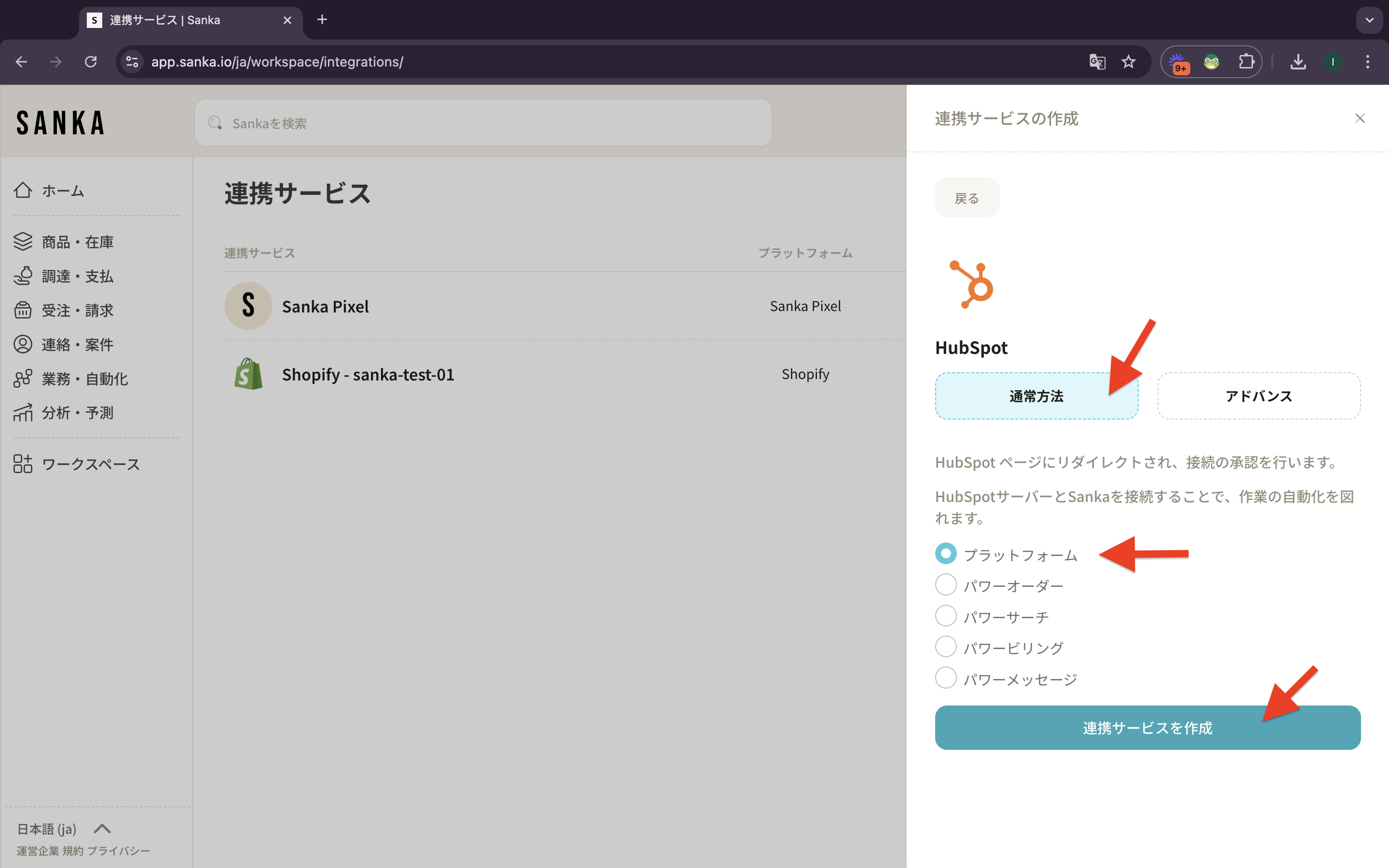1389x868 pixels.
Task: Select the プラットフォーム radio option
Action: (945, 554)
